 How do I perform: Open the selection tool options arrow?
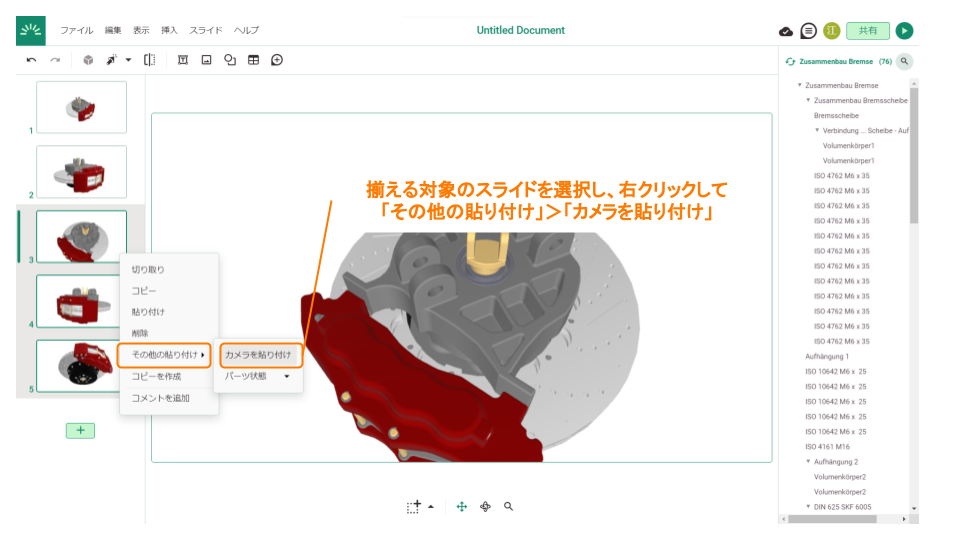[431, 507]
